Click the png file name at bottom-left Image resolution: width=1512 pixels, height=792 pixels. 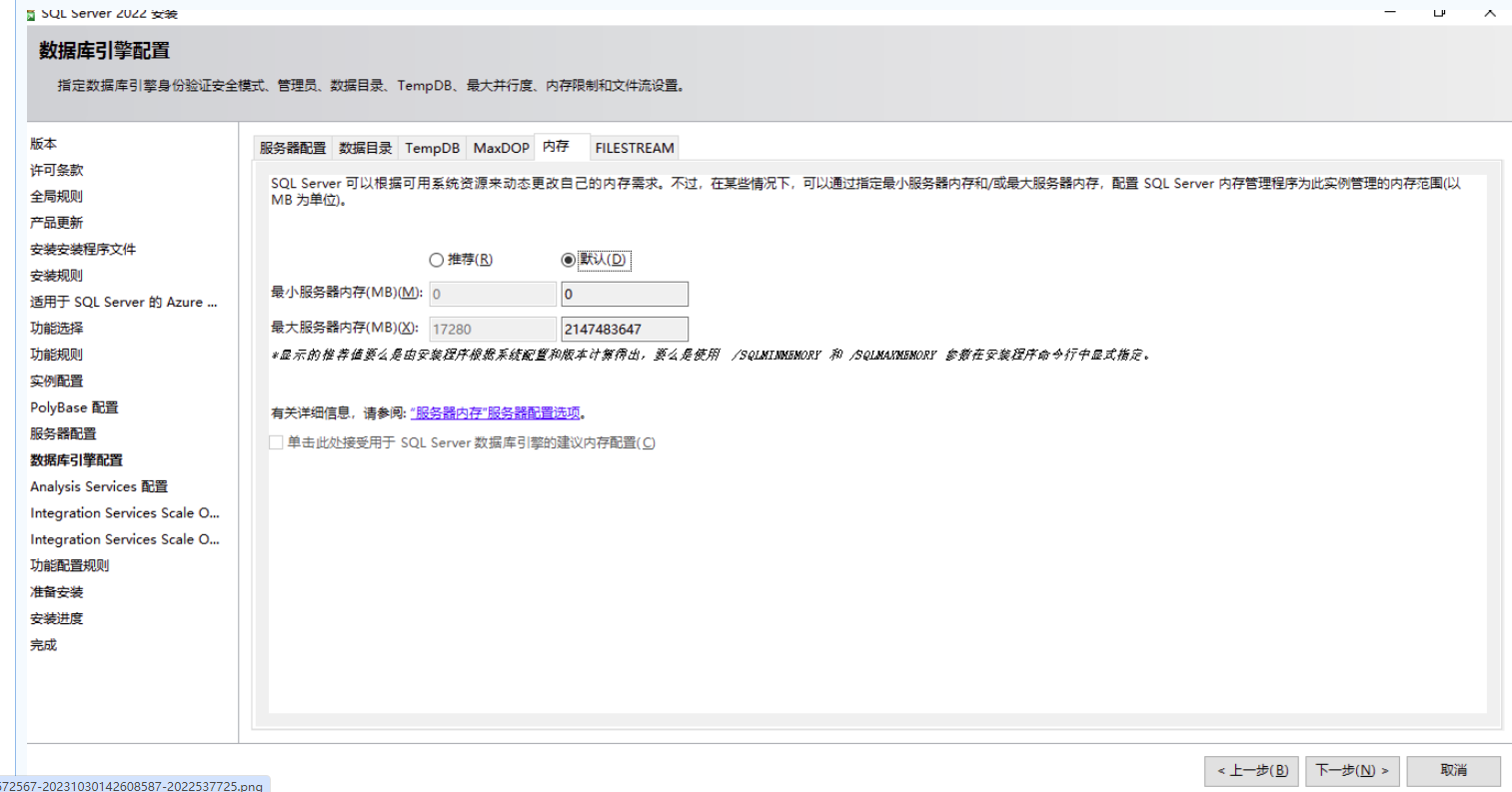(x=132, y=786)
